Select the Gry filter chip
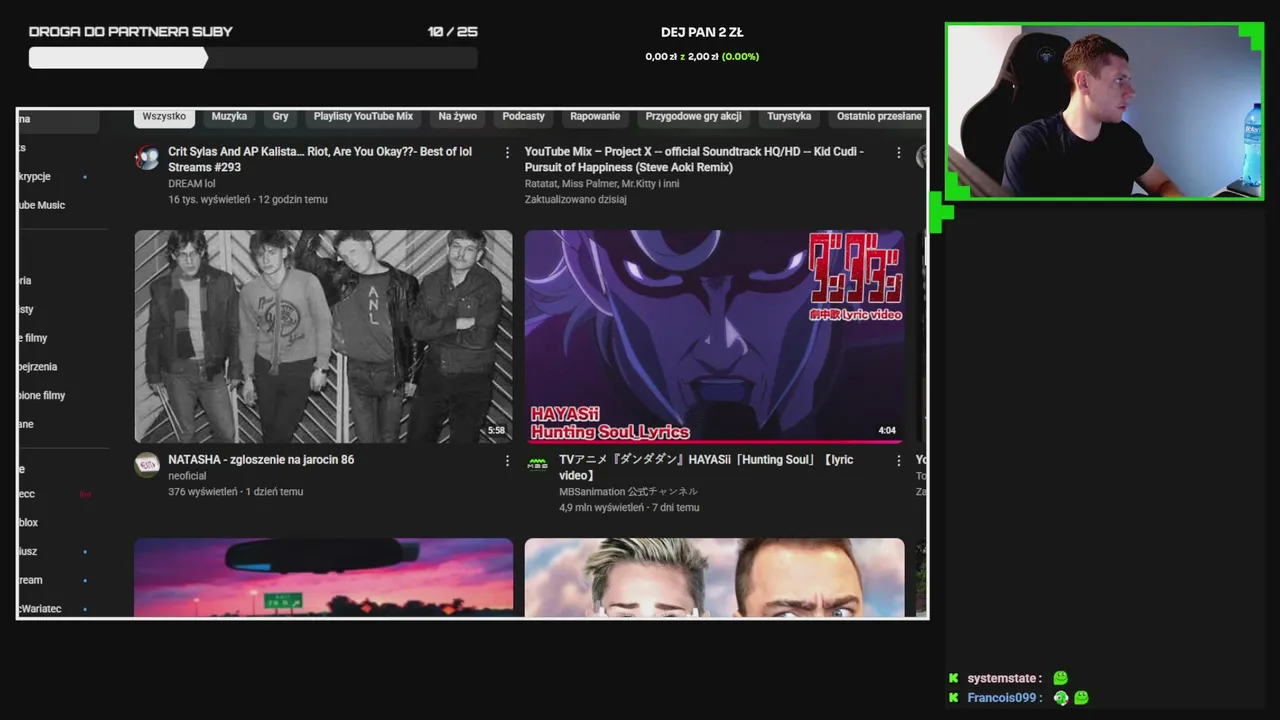 pyautogui.click(x=280, y=117)
